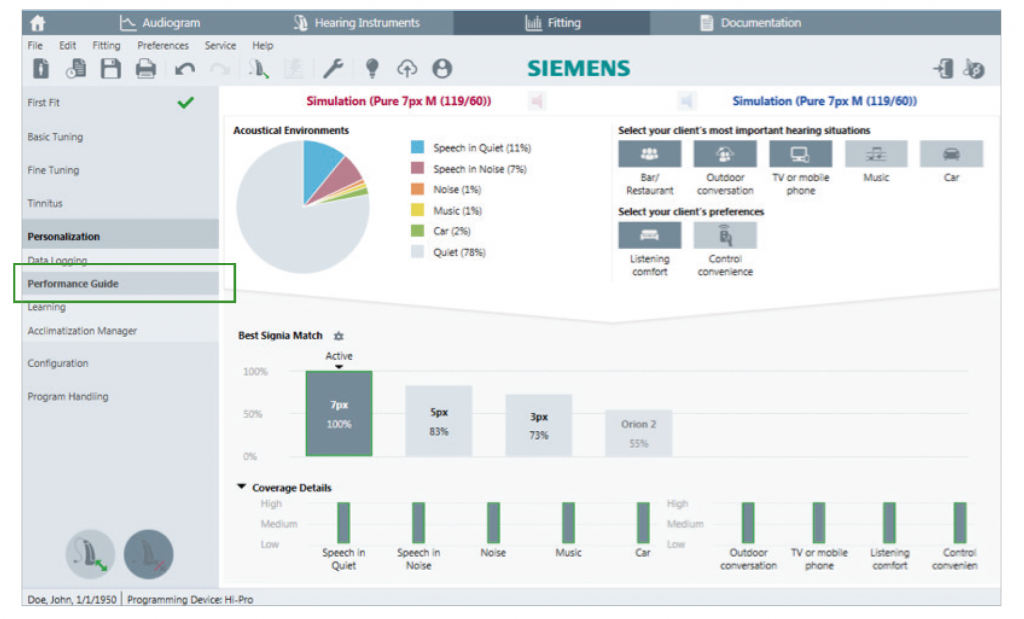Toggle Outdoor conversation hearing situation
This screenshot has height=619, width=1024.
[725, 154]
